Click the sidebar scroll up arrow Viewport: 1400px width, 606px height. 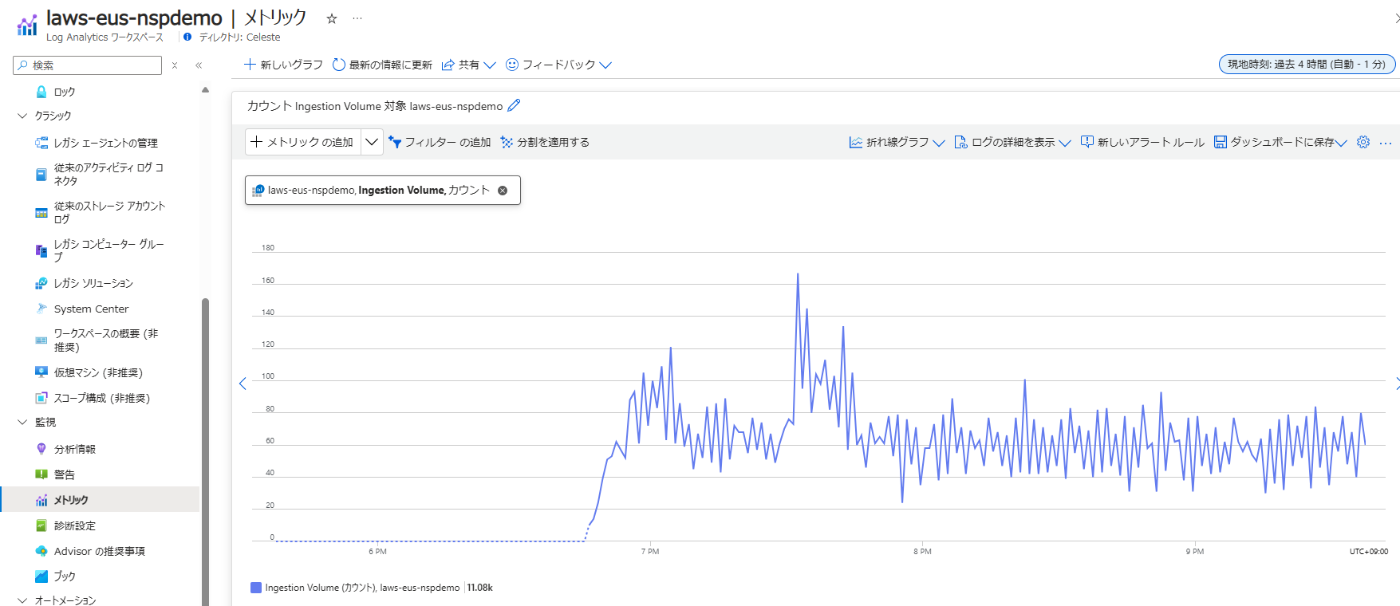click(x=206, y=90)
